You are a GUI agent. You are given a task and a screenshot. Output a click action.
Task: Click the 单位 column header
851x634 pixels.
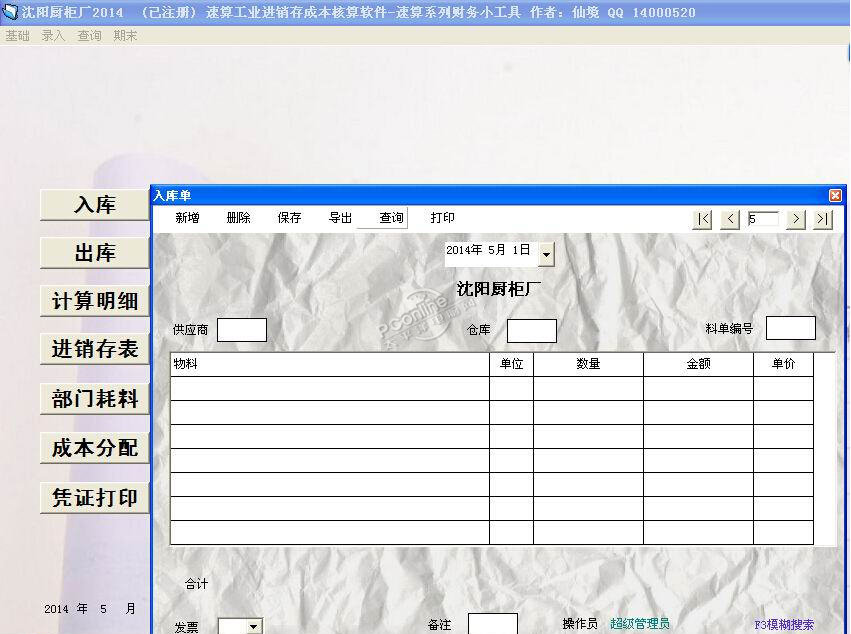(x=511, y=364)
